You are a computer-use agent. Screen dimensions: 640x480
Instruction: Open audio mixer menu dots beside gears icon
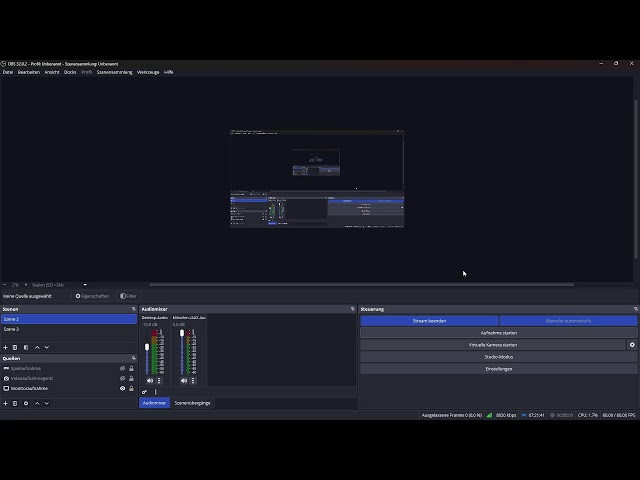(156, 392)
